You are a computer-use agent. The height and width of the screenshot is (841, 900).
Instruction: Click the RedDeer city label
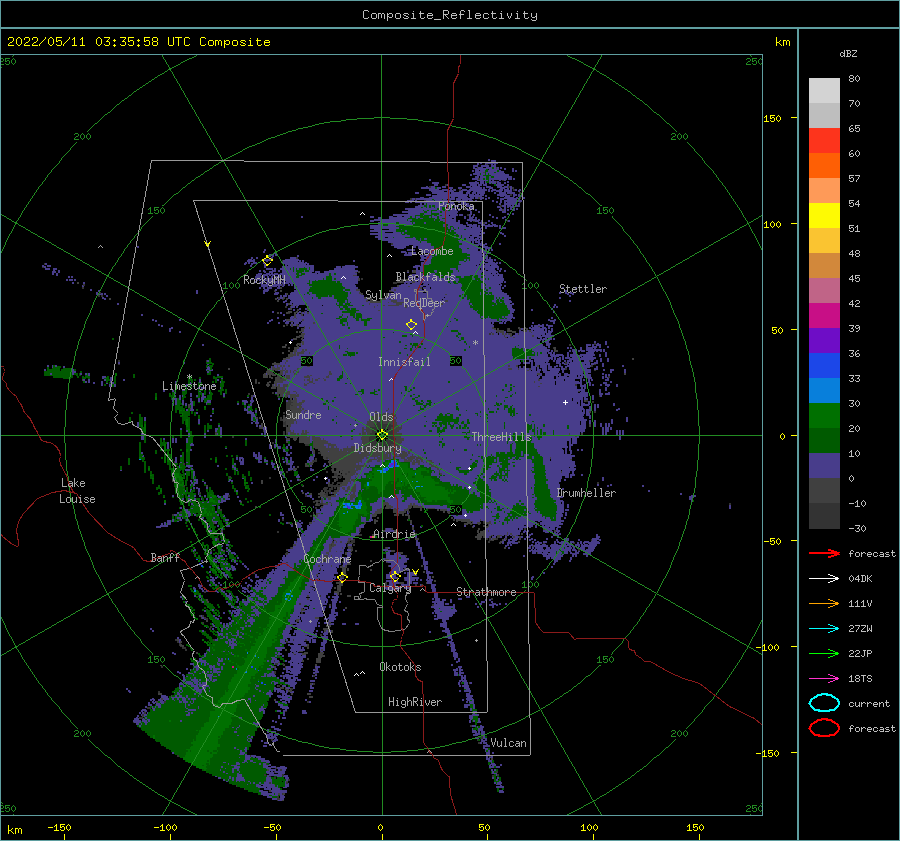tap(424, 303)
